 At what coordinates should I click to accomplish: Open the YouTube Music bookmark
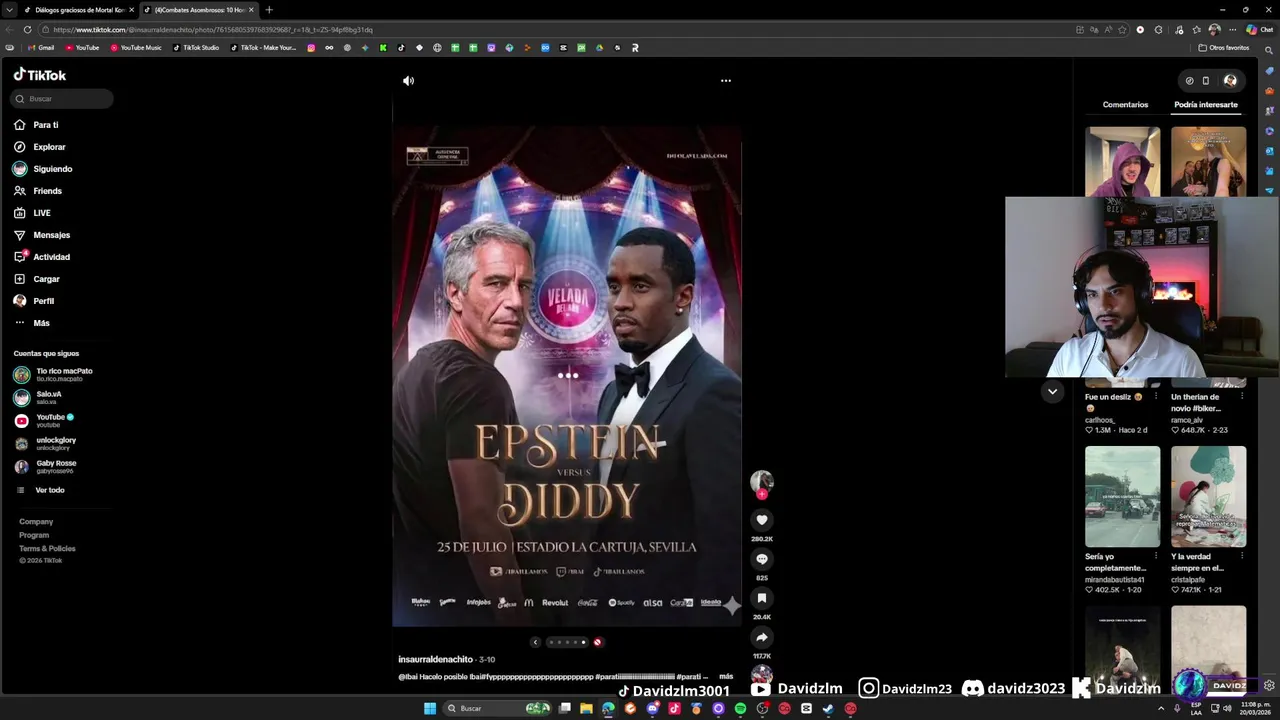tap(136, 48)
